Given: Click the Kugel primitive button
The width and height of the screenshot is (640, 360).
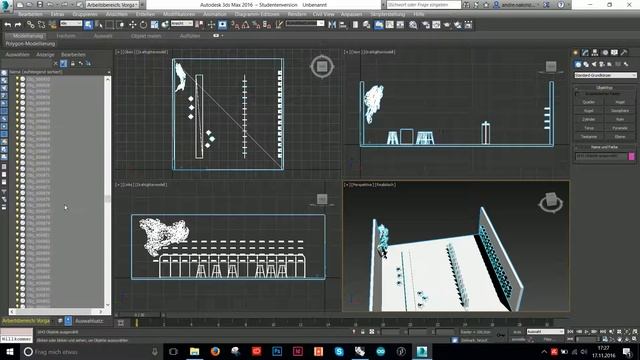Looking at the screenshot, I should (x=589, y=111).
